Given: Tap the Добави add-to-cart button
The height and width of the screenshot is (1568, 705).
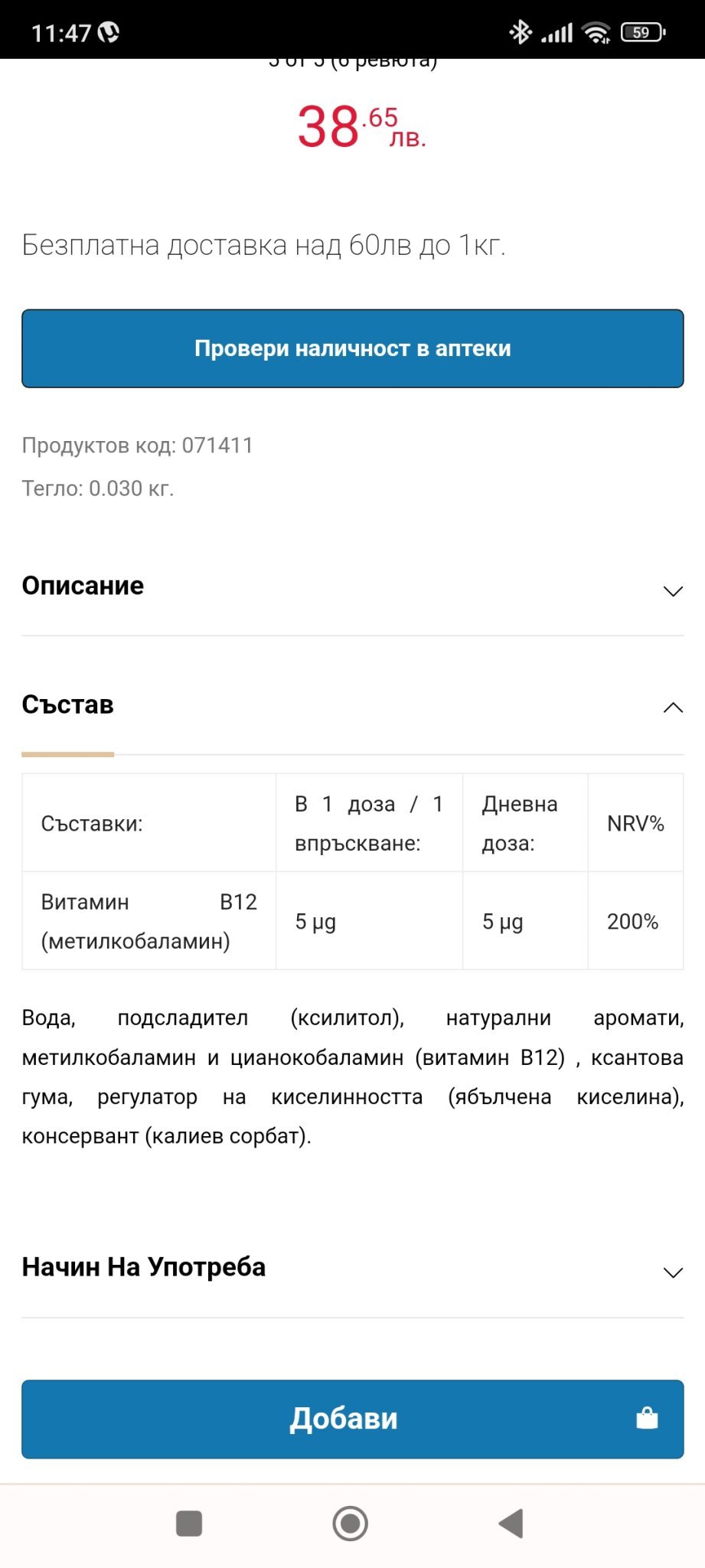Looking at the screenshot, I should click(344, 1419).
